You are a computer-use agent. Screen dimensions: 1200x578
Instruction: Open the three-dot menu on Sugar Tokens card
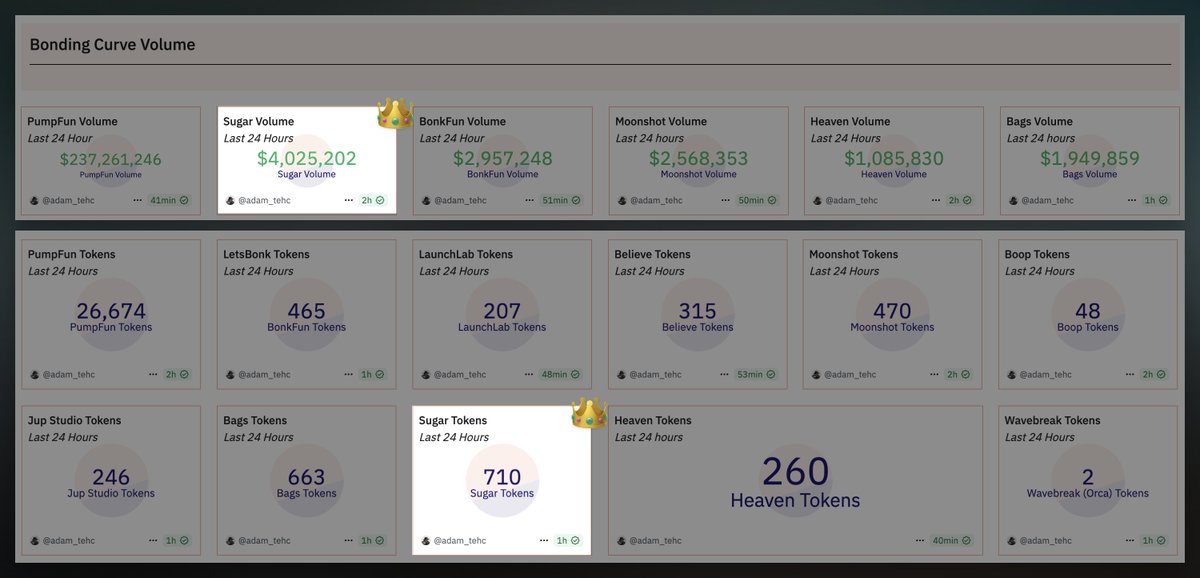point(544,541)
